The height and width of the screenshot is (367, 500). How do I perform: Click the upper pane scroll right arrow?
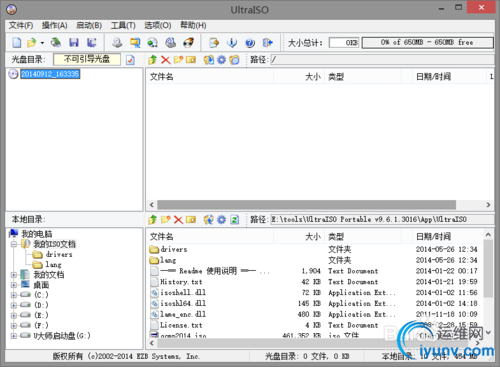pos(488,204)
